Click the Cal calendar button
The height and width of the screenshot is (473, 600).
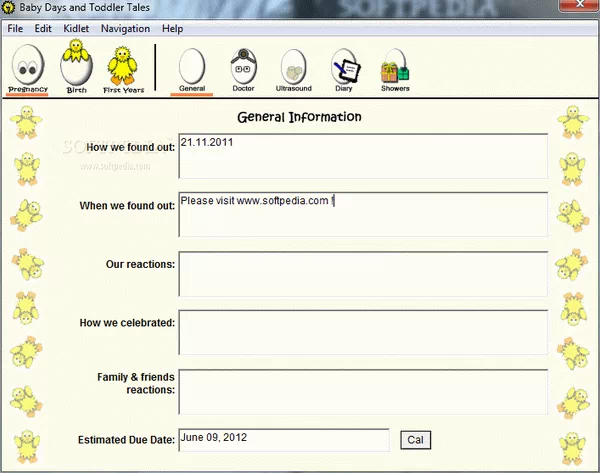coord(414,440)
